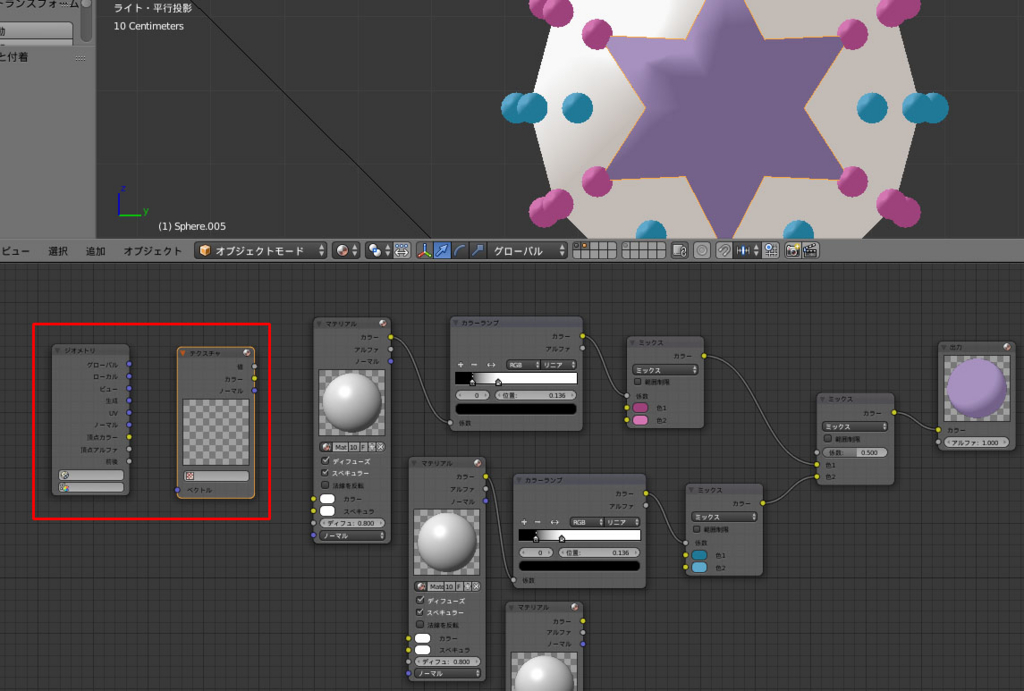Click the preview sphere icon on output node

1006,347
